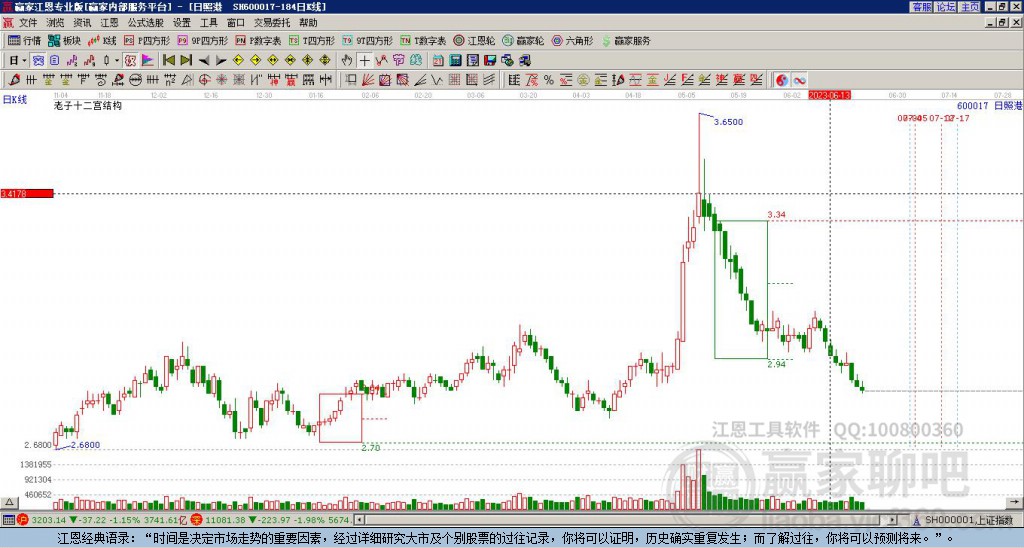Click the volume panel up-triangle button
The image size is (1024, 548).
coord(8,503)
